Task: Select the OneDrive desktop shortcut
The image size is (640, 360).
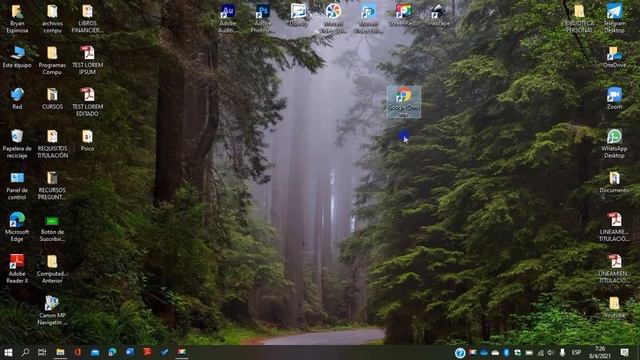Action: [x=614, y=56]
